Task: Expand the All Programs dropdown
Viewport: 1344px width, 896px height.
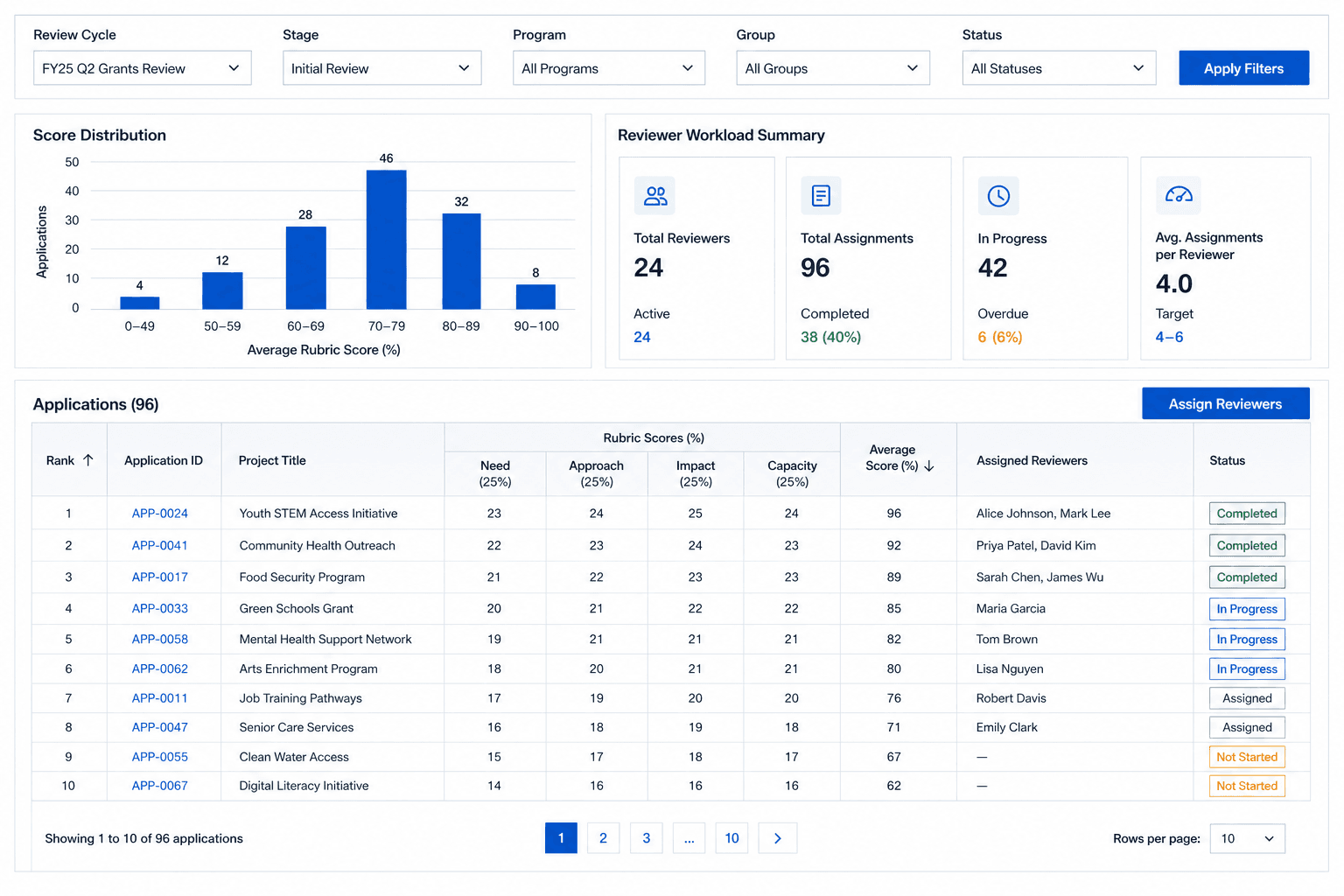Action: [608, 68]
